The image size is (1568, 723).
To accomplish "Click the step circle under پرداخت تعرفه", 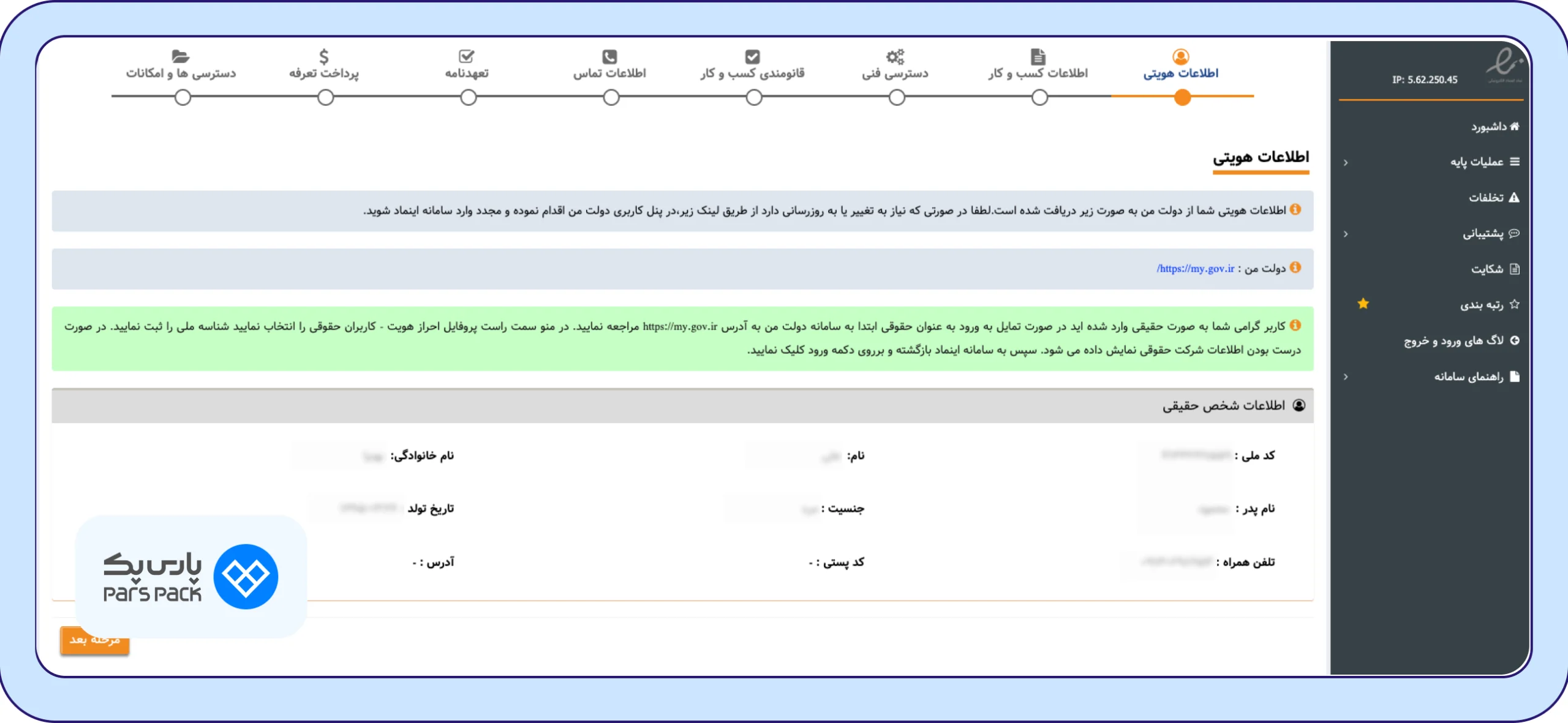I will (326, 97).
